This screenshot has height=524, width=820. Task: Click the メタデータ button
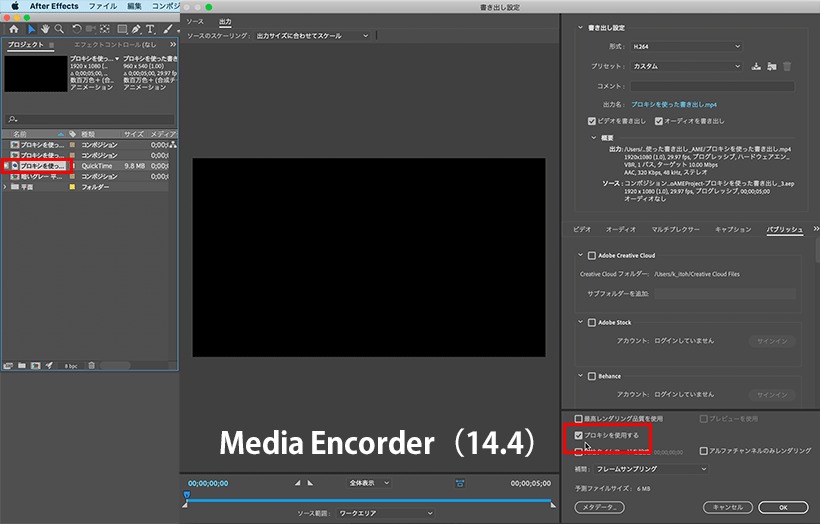pyautogui.click(x=599, y=507)
